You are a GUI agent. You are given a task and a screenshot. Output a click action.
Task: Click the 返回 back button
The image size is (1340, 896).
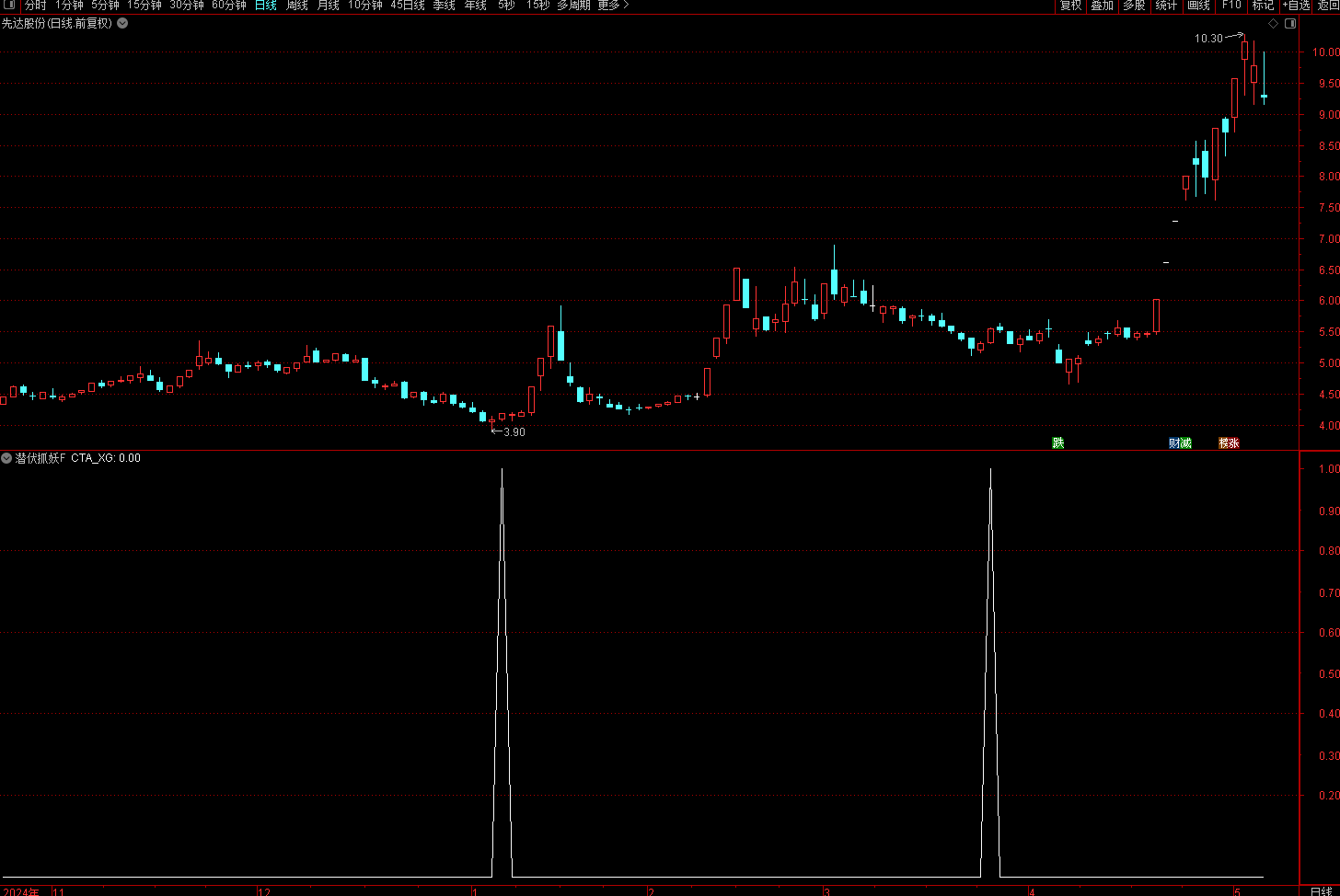(1328, 6)
